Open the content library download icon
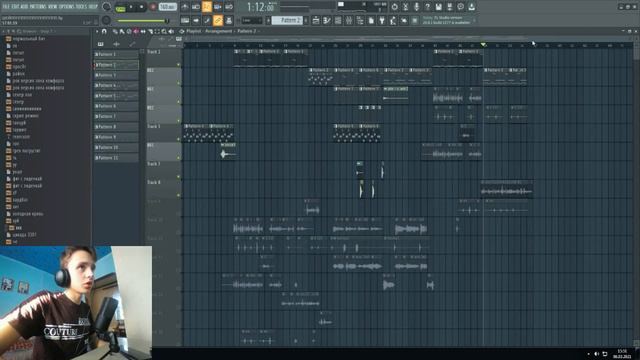The height and width of the screenshot is (360, 640). [471, 7]
